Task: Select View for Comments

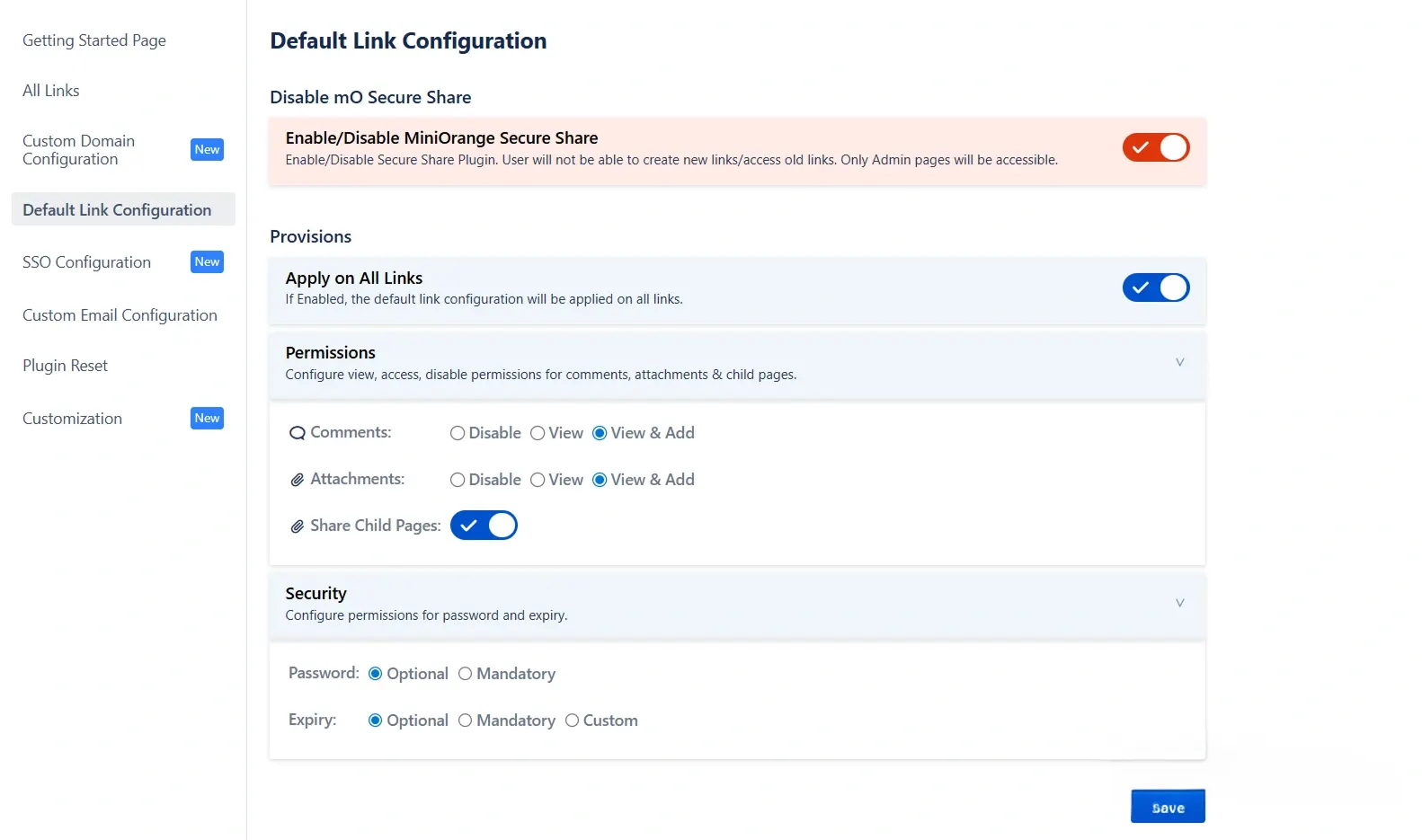Action: click(x=538, y=433)
